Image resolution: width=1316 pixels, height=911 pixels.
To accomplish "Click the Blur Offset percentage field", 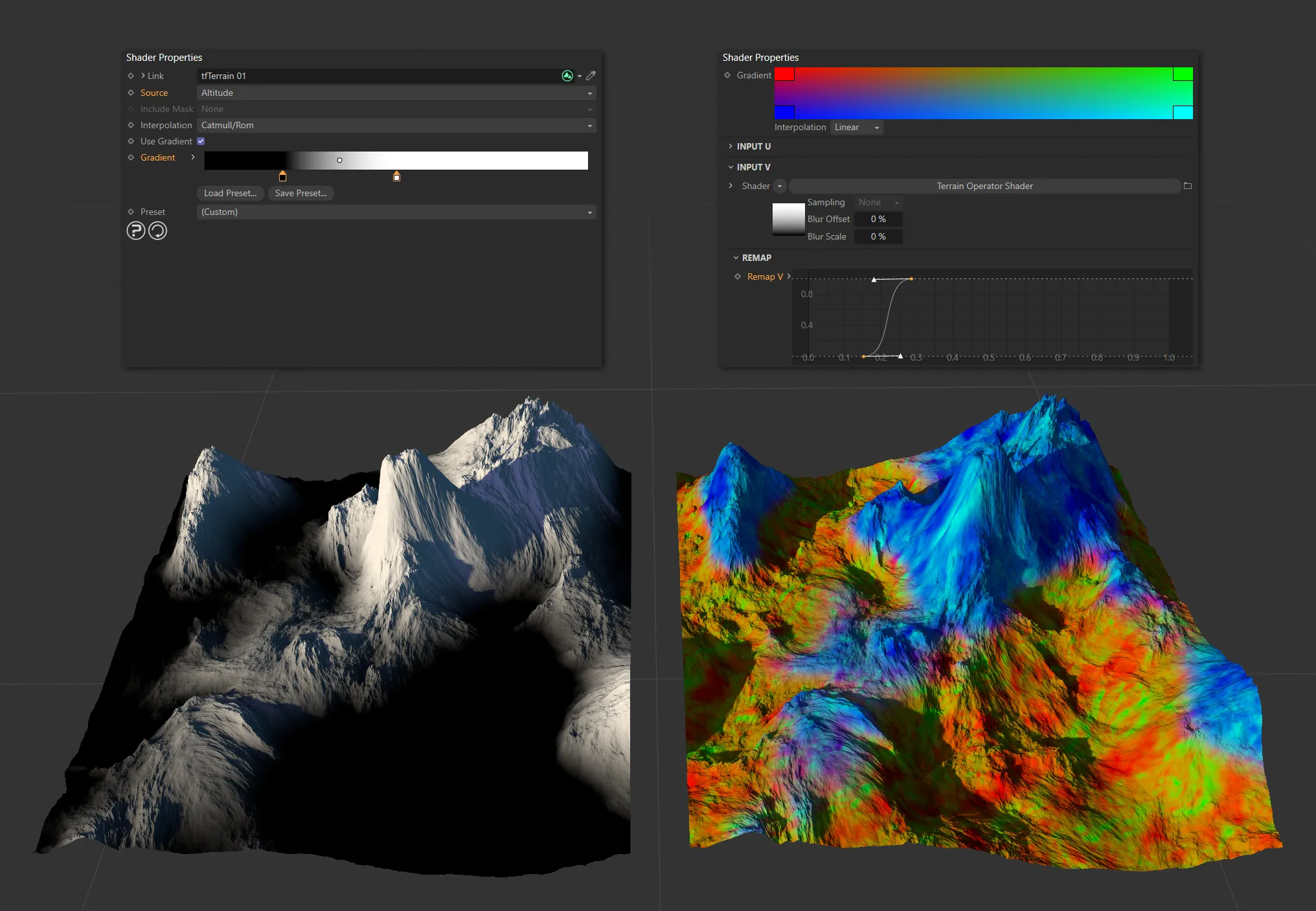I will pos(878,219).
